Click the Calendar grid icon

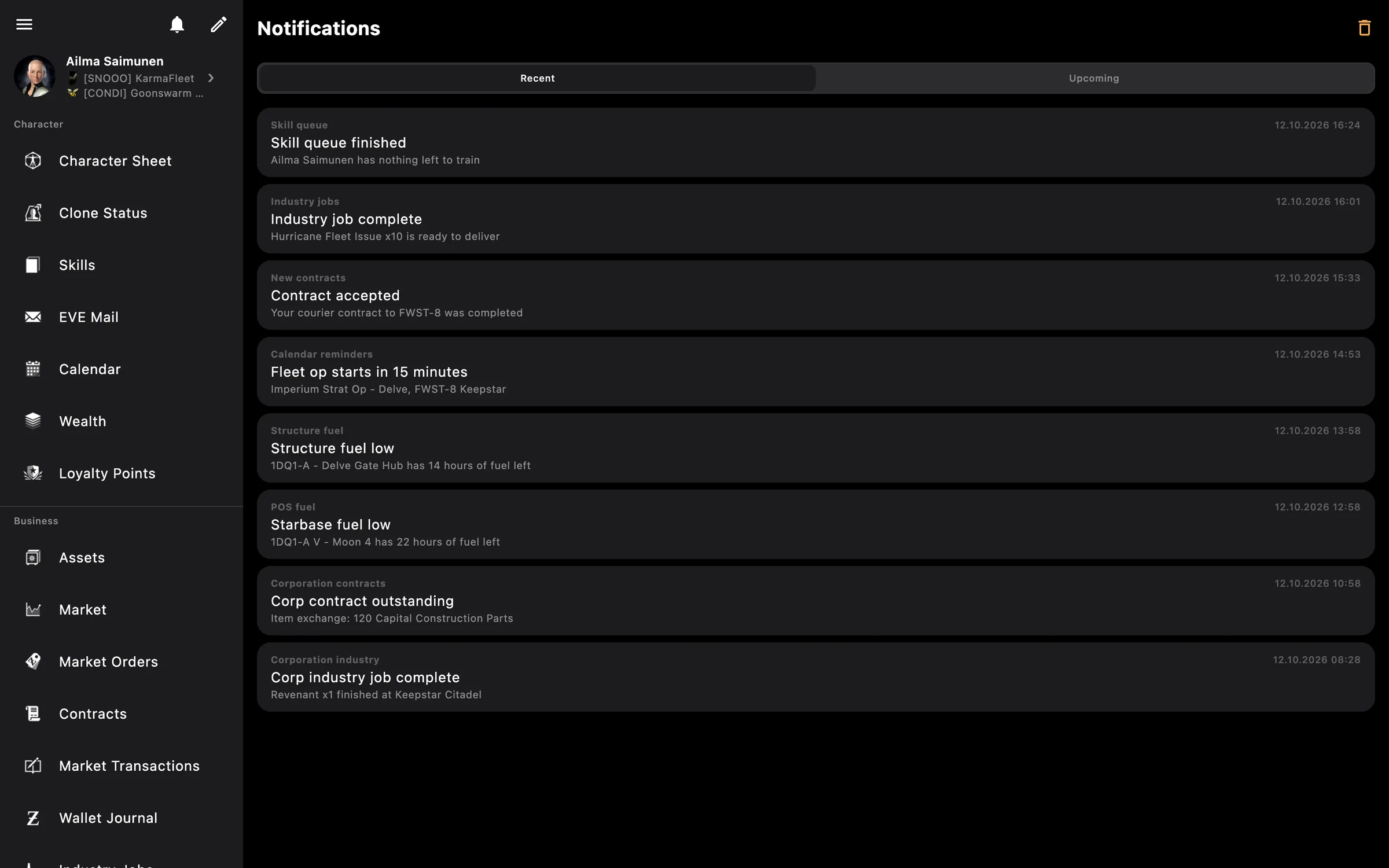tap(33, 369)
